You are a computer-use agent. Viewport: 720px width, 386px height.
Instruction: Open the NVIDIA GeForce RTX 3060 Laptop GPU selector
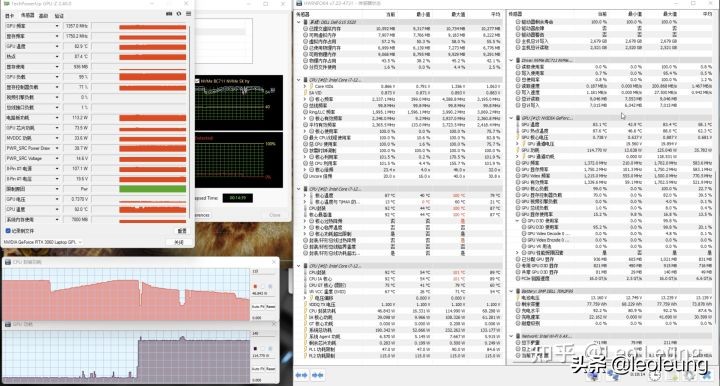(x=43, y=242)
